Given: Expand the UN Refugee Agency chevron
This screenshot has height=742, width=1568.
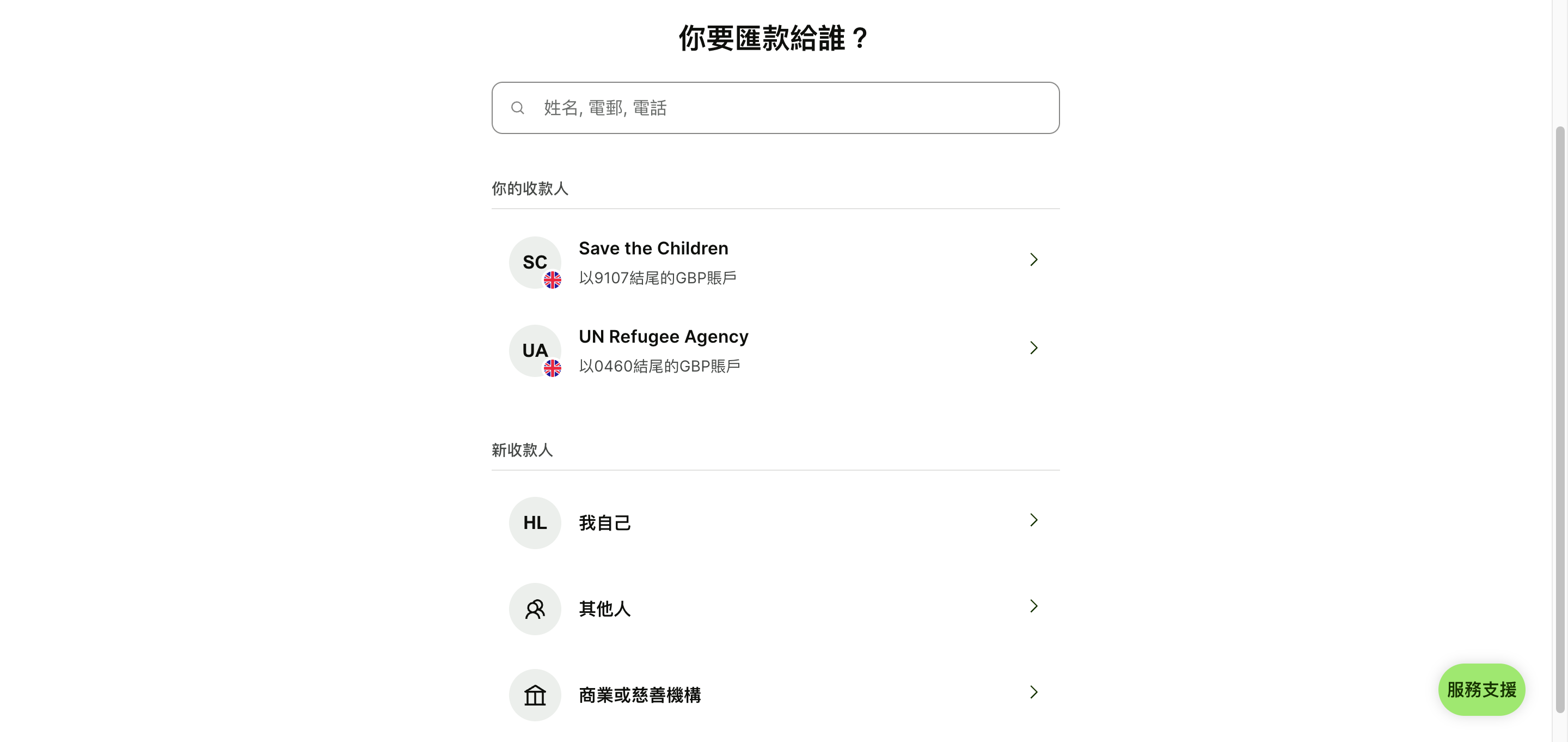Looking at the screenshot, I should (1033, 347).
